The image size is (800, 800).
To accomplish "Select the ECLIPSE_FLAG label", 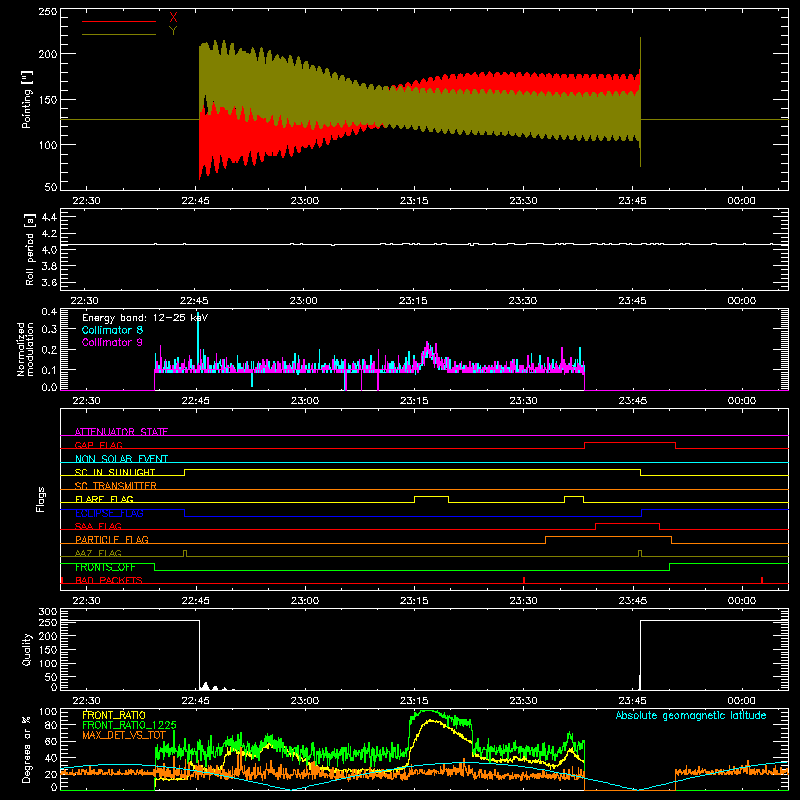I will [109, 513].
